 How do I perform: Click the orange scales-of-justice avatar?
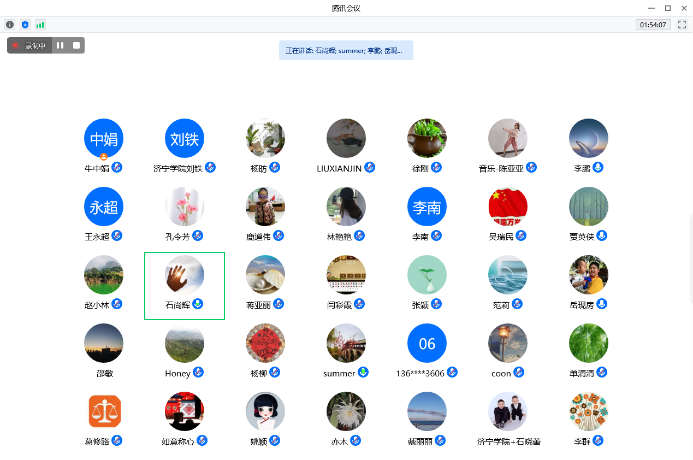(x=104, y=411)
